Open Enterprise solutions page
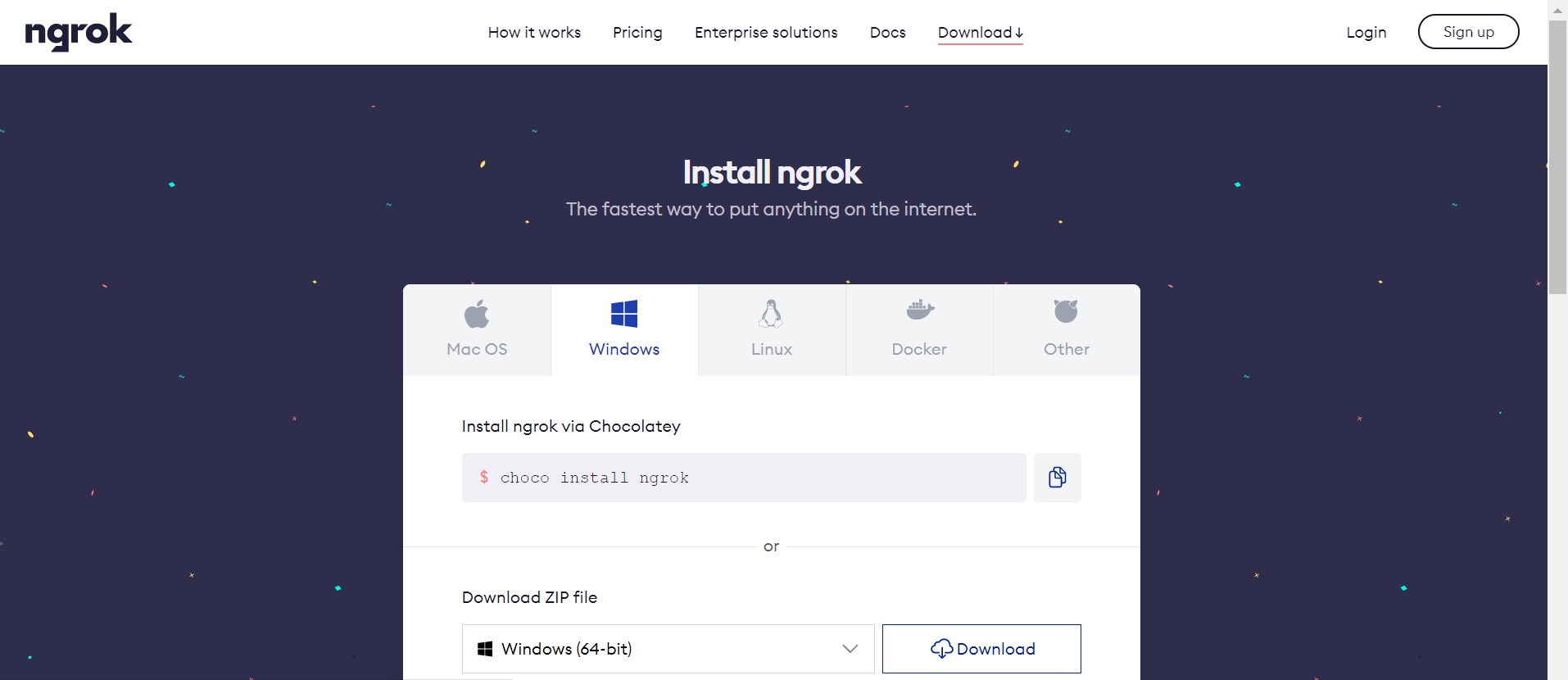The width and height of the screenshot is (1568, 680). (766, 32)
